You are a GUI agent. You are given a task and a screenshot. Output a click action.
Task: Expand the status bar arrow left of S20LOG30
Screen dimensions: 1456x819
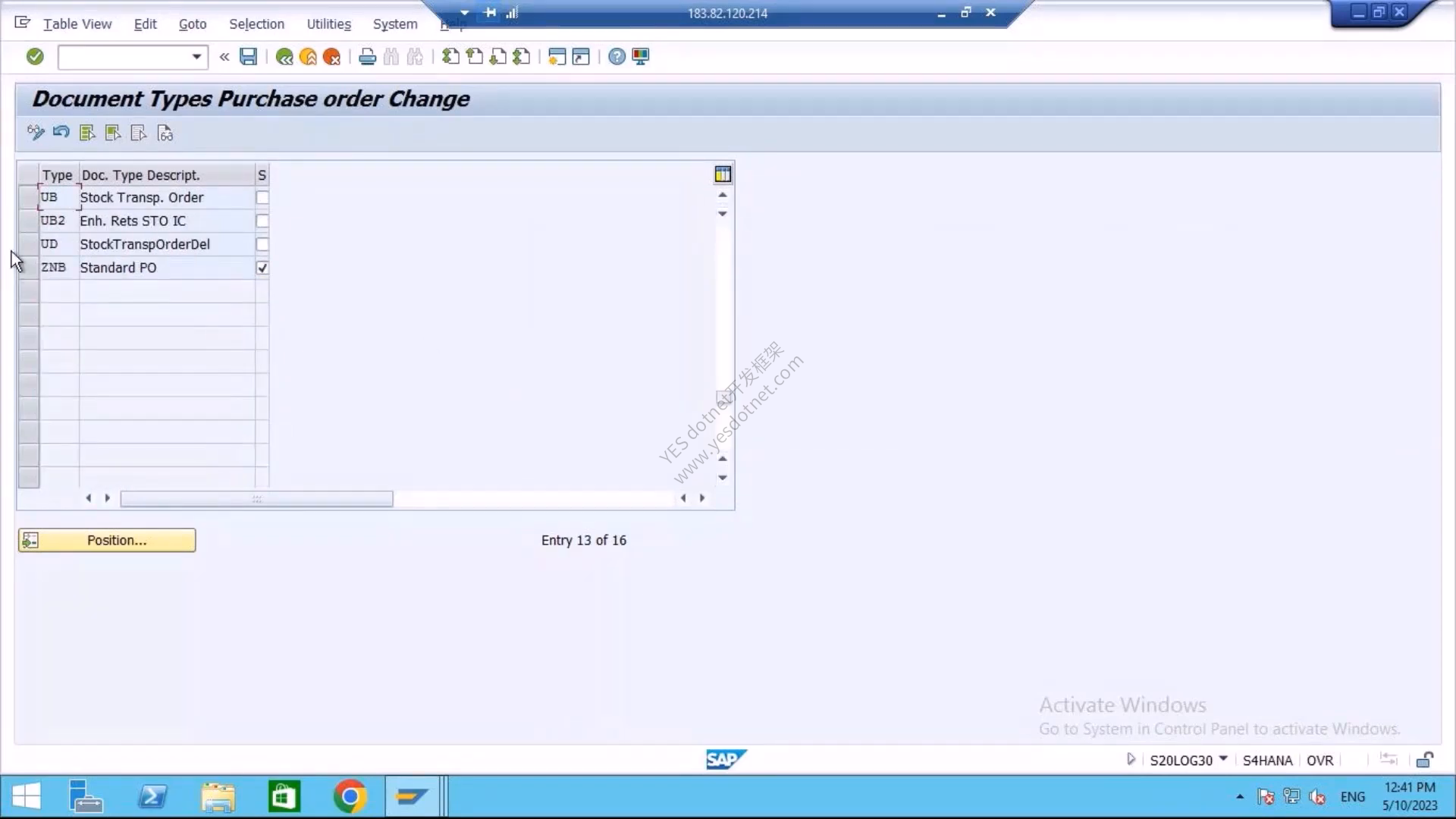point(1131,759)
